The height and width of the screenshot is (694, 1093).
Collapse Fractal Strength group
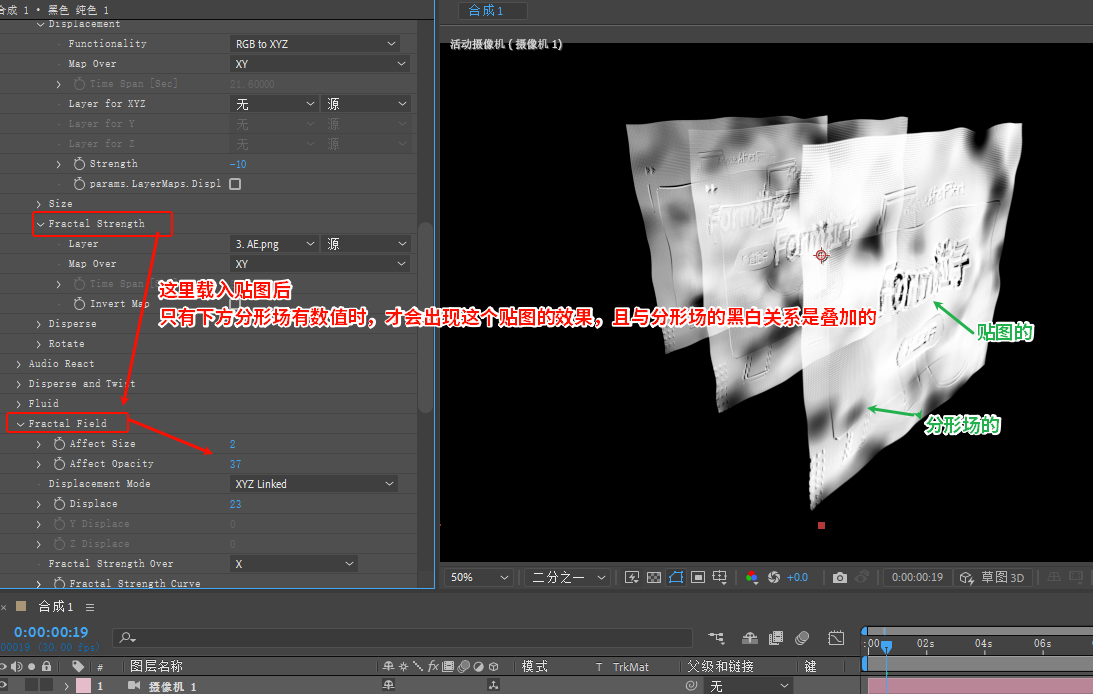(x=40, y=224)
